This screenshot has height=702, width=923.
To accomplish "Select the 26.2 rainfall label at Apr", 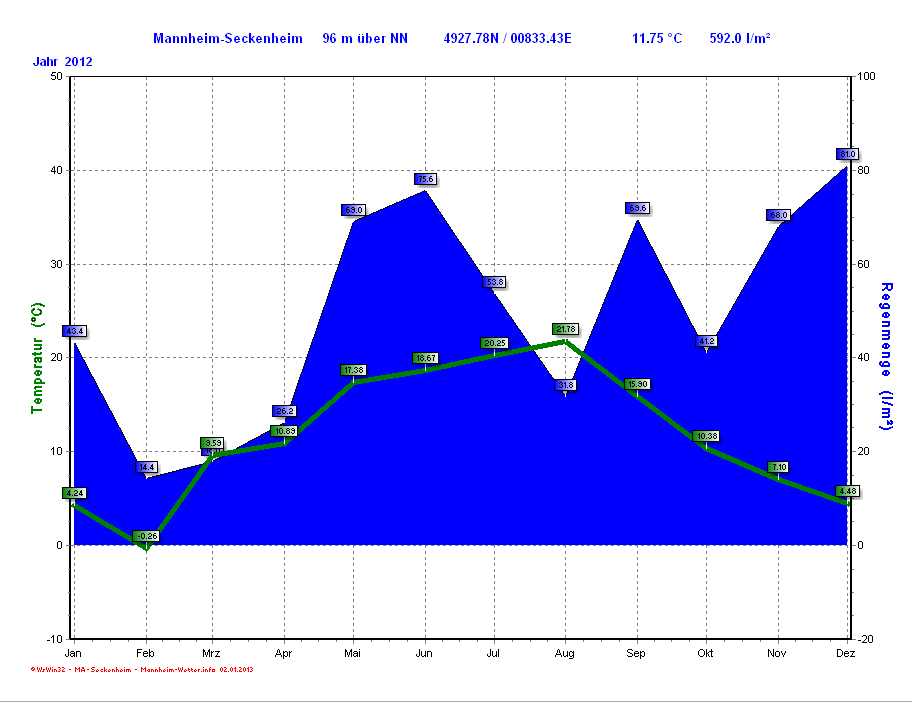I will point(284,411).
